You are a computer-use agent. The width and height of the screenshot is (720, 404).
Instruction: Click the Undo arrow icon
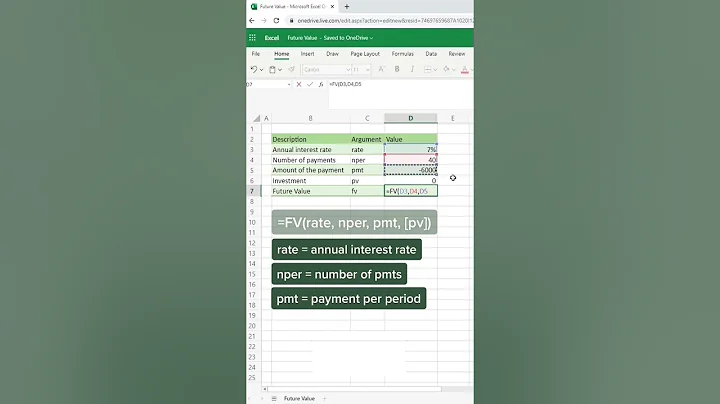[254, 69]
